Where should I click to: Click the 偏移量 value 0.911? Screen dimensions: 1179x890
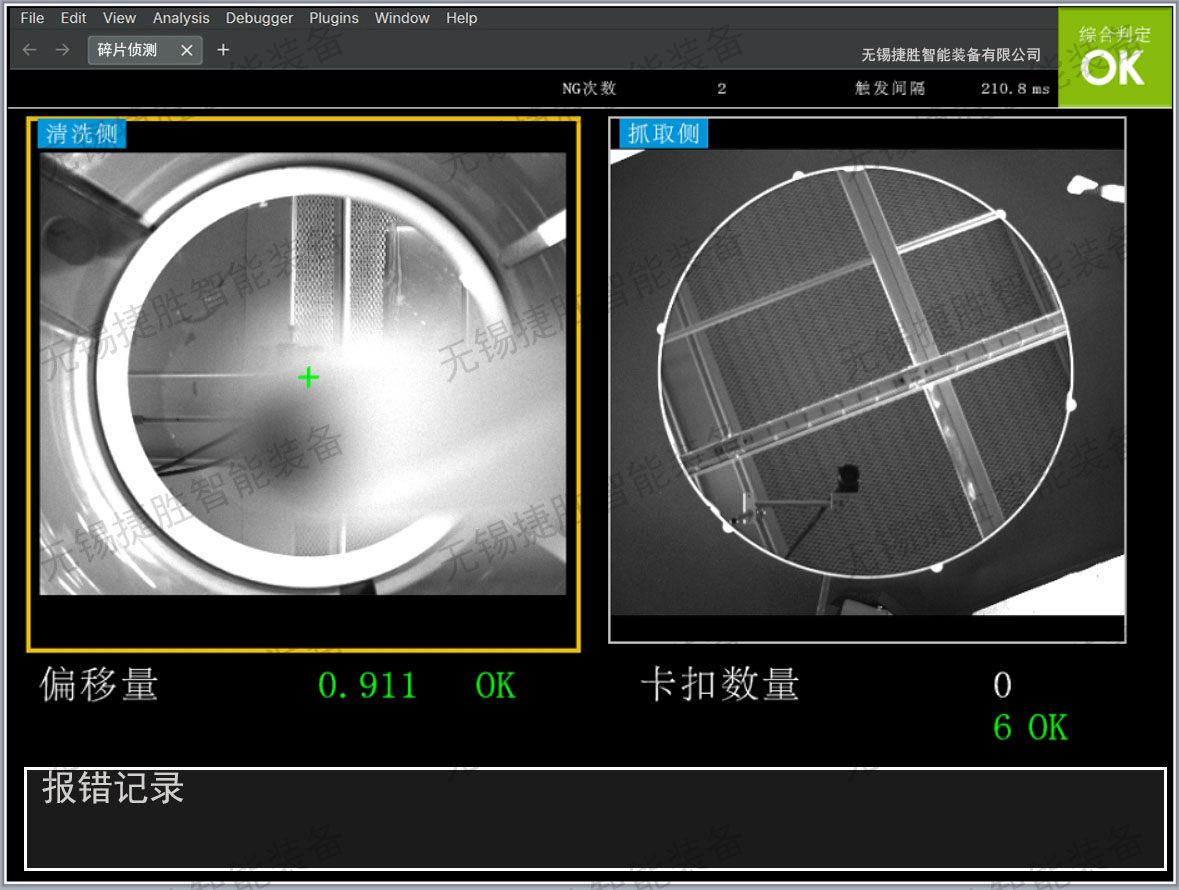(367, 686)
